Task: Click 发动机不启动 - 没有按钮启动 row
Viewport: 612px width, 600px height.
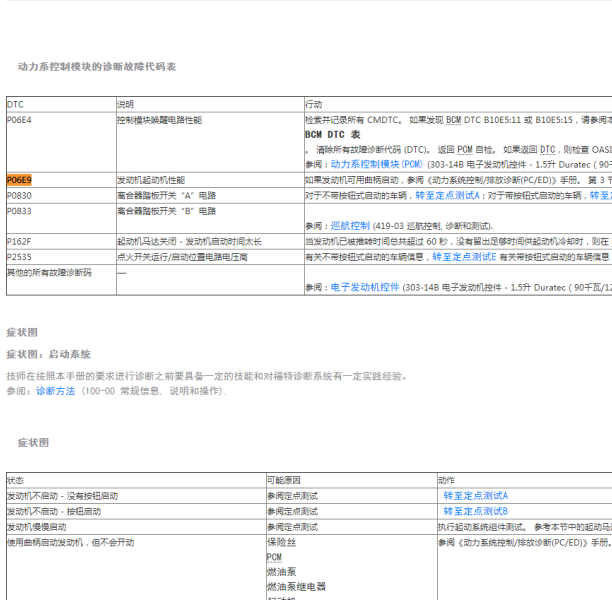Action: 62,496
